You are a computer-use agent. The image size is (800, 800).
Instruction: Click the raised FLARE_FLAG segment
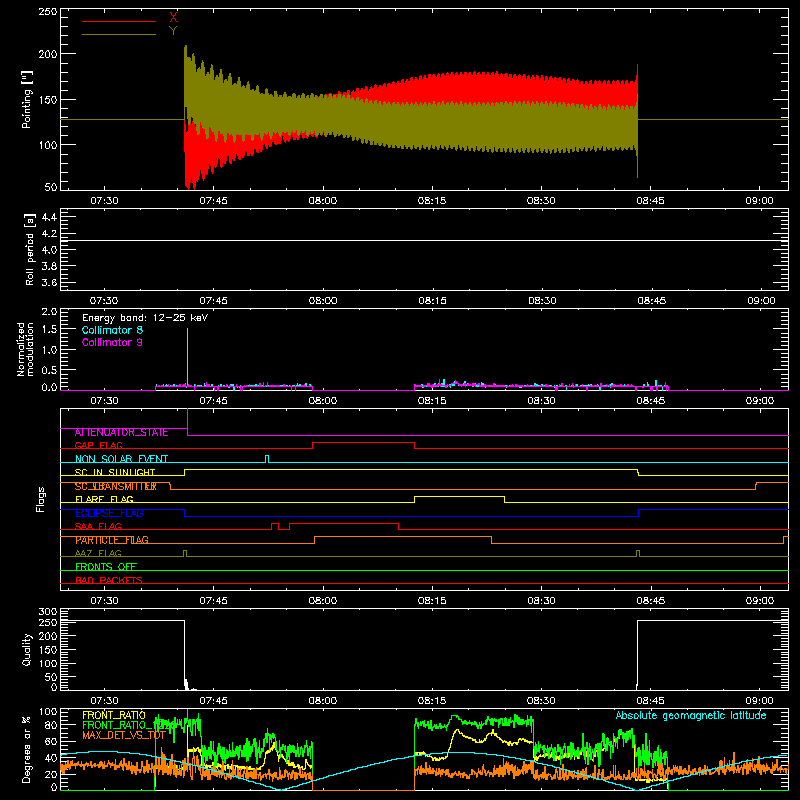coord(459,496)
